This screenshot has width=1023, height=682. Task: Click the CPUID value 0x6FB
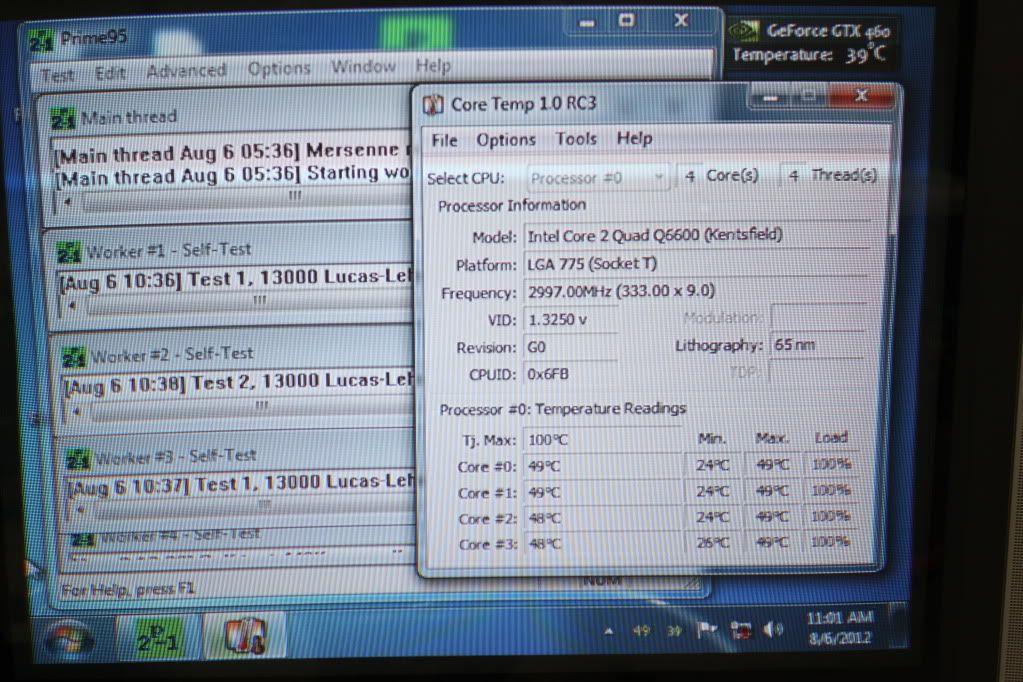coord(571,374)
